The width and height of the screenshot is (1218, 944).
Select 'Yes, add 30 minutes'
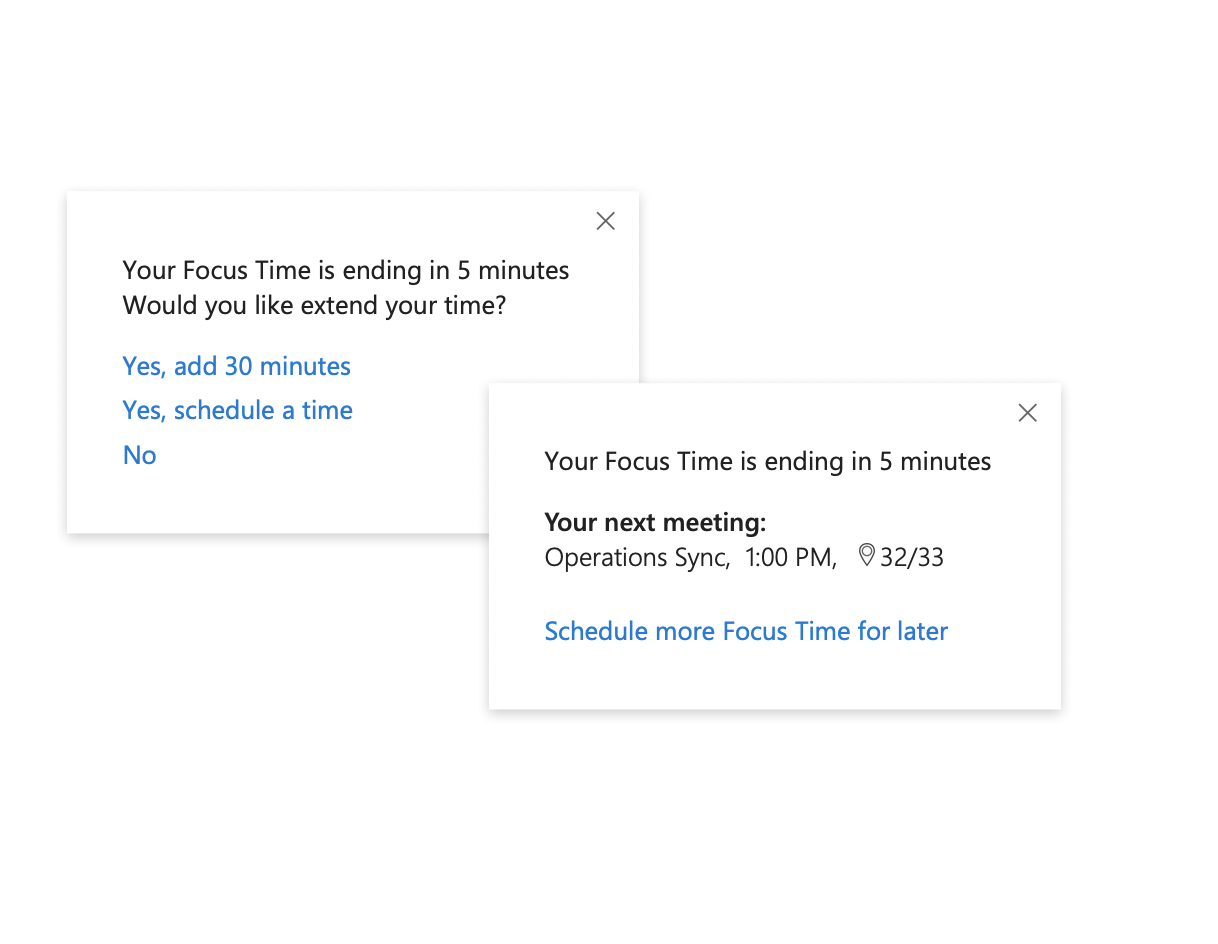click(x=236, y=366)
